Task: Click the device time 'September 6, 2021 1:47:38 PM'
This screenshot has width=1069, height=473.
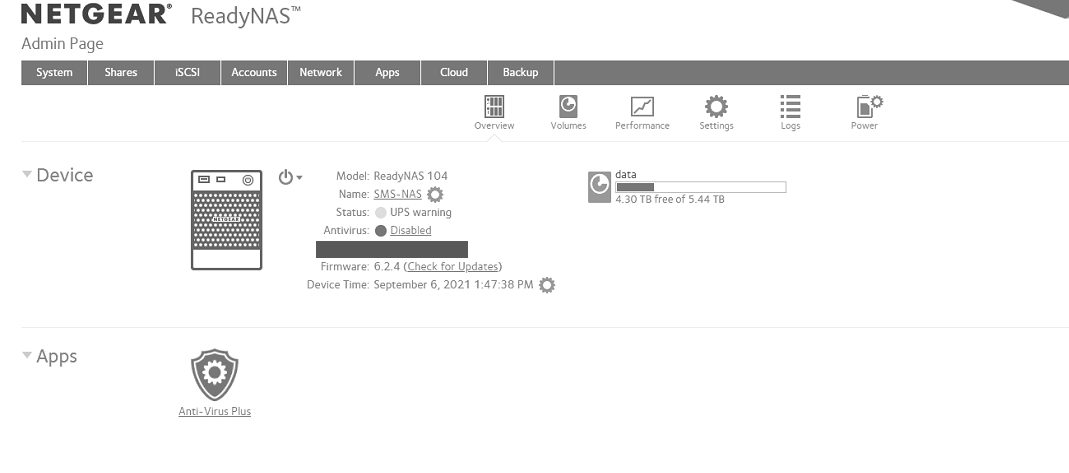Action: pyautogui.click(x=453, y=285)
